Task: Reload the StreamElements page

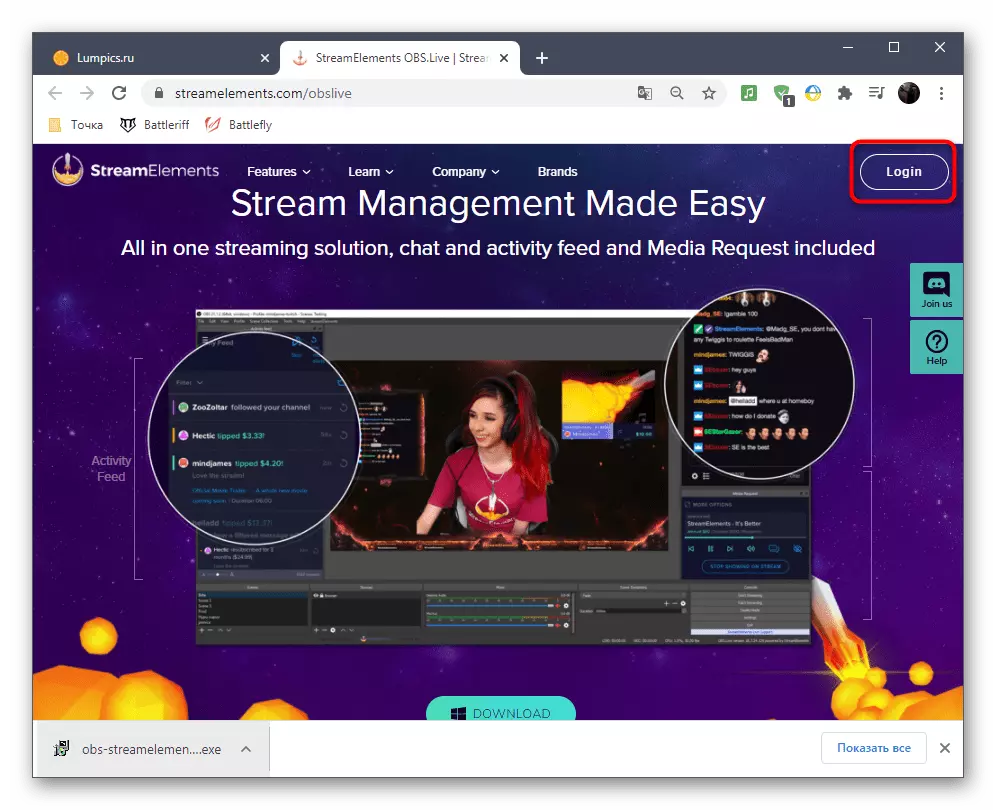Action: pyautogui.click(x=119, y=93)
